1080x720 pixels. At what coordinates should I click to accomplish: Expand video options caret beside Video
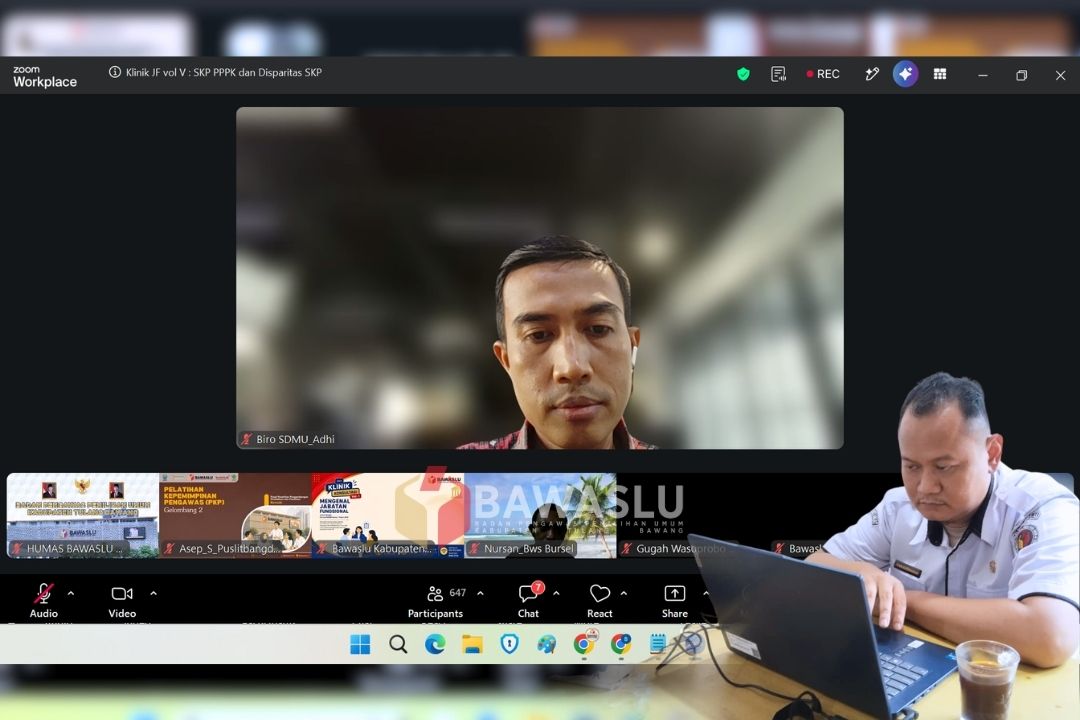153,593
